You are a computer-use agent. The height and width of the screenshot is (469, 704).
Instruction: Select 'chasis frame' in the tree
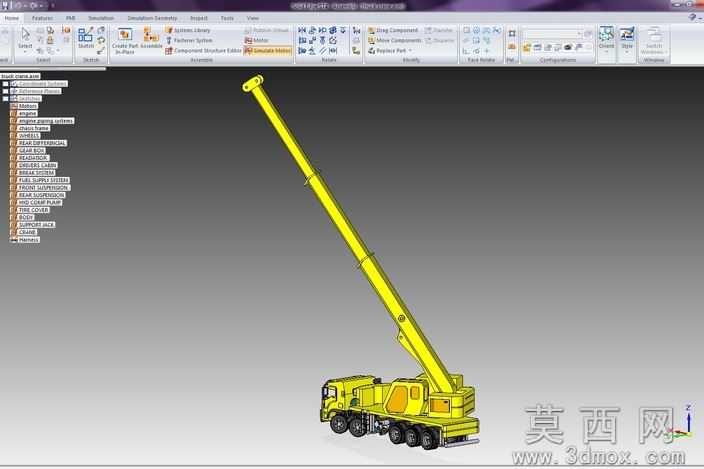(34, 128)
